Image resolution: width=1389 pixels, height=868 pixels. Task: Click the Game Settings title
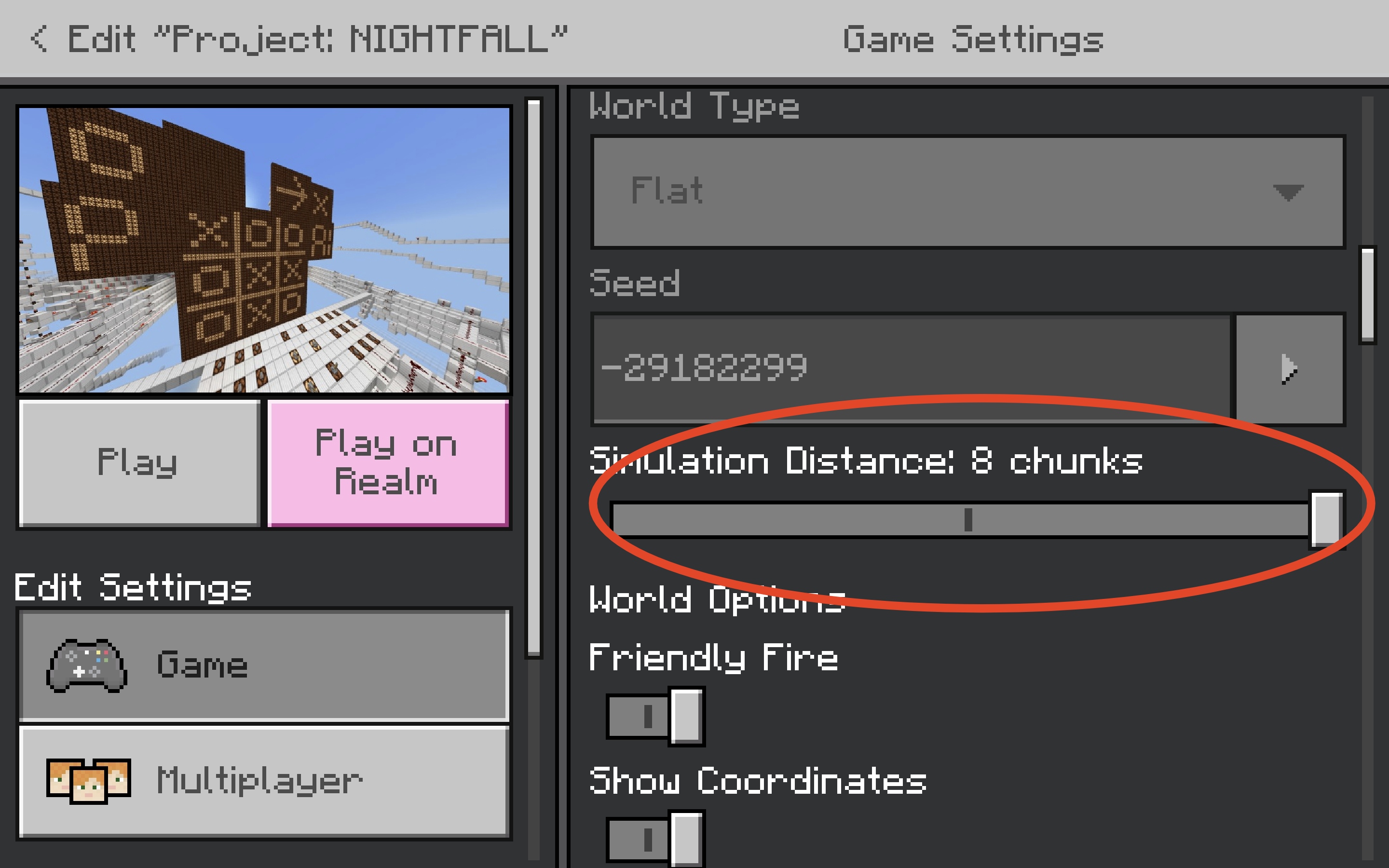pyautogui.click(x=973, y=40)
